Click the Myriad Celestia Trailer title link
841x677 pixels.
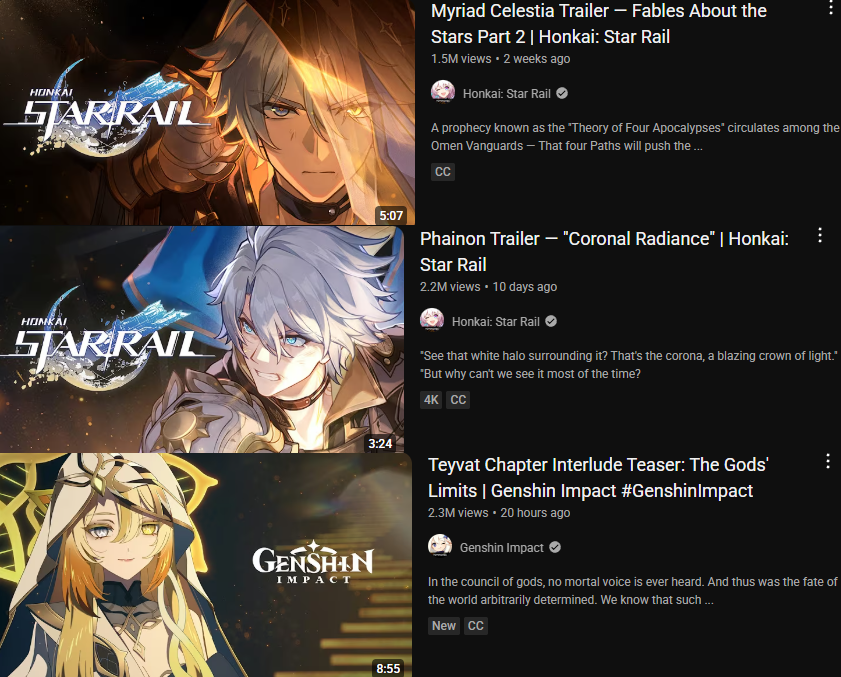(599, 24)
